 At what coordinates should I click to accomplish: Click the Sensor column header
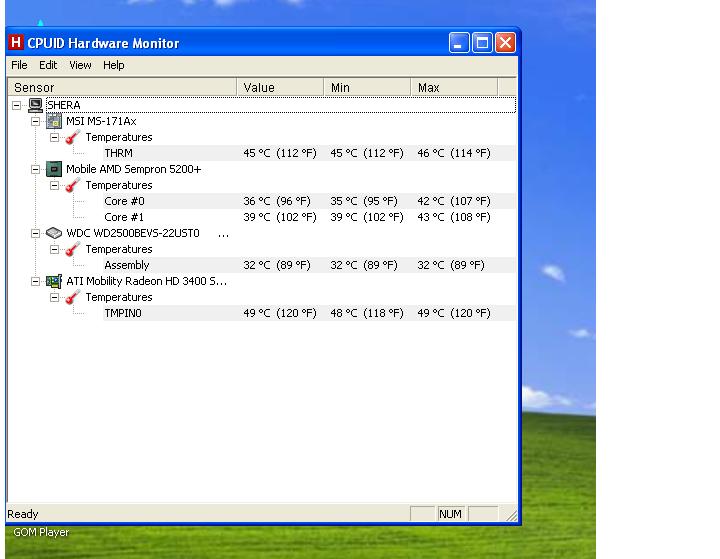122,87
